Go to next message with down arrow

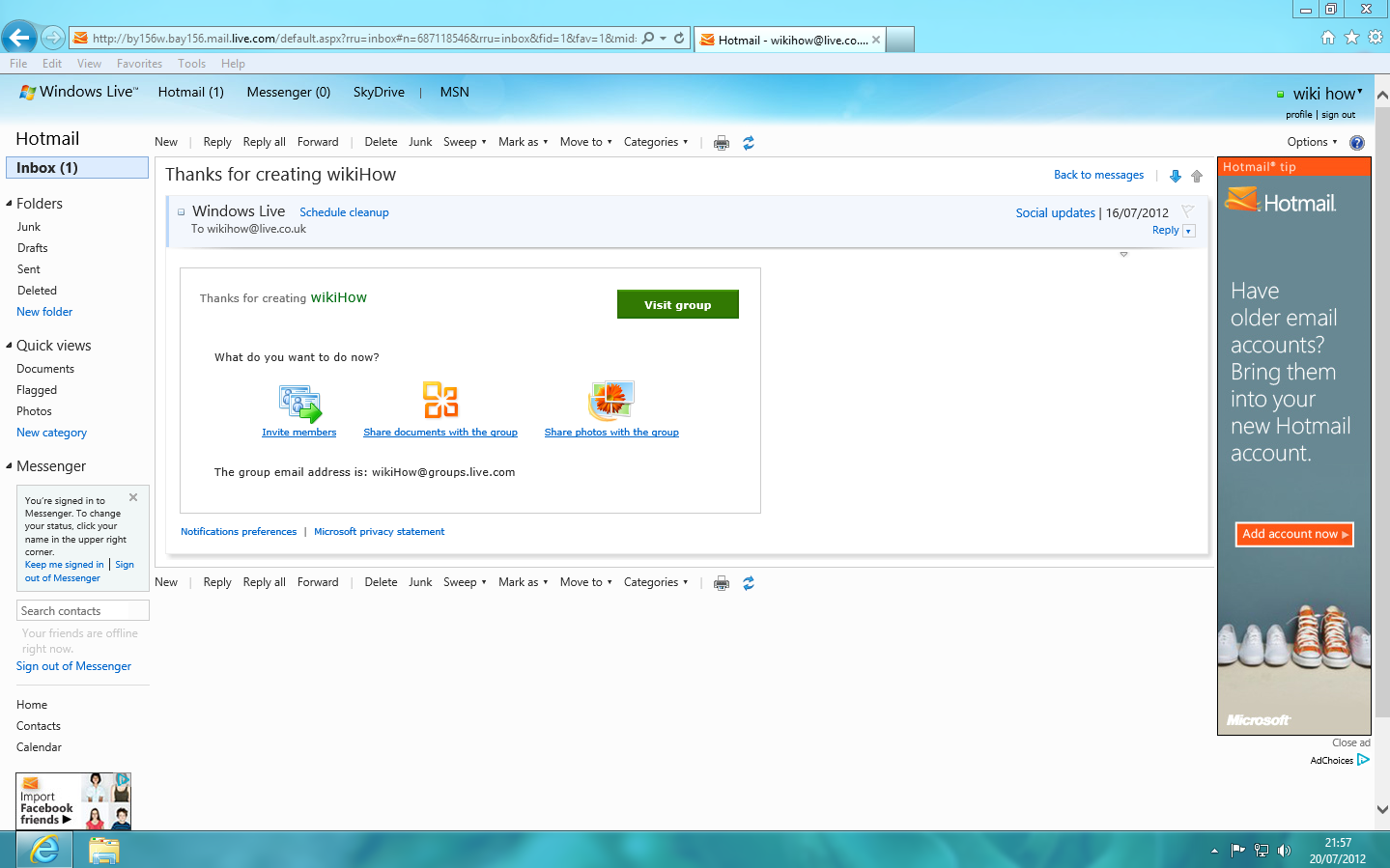(x=1176, y=176)
